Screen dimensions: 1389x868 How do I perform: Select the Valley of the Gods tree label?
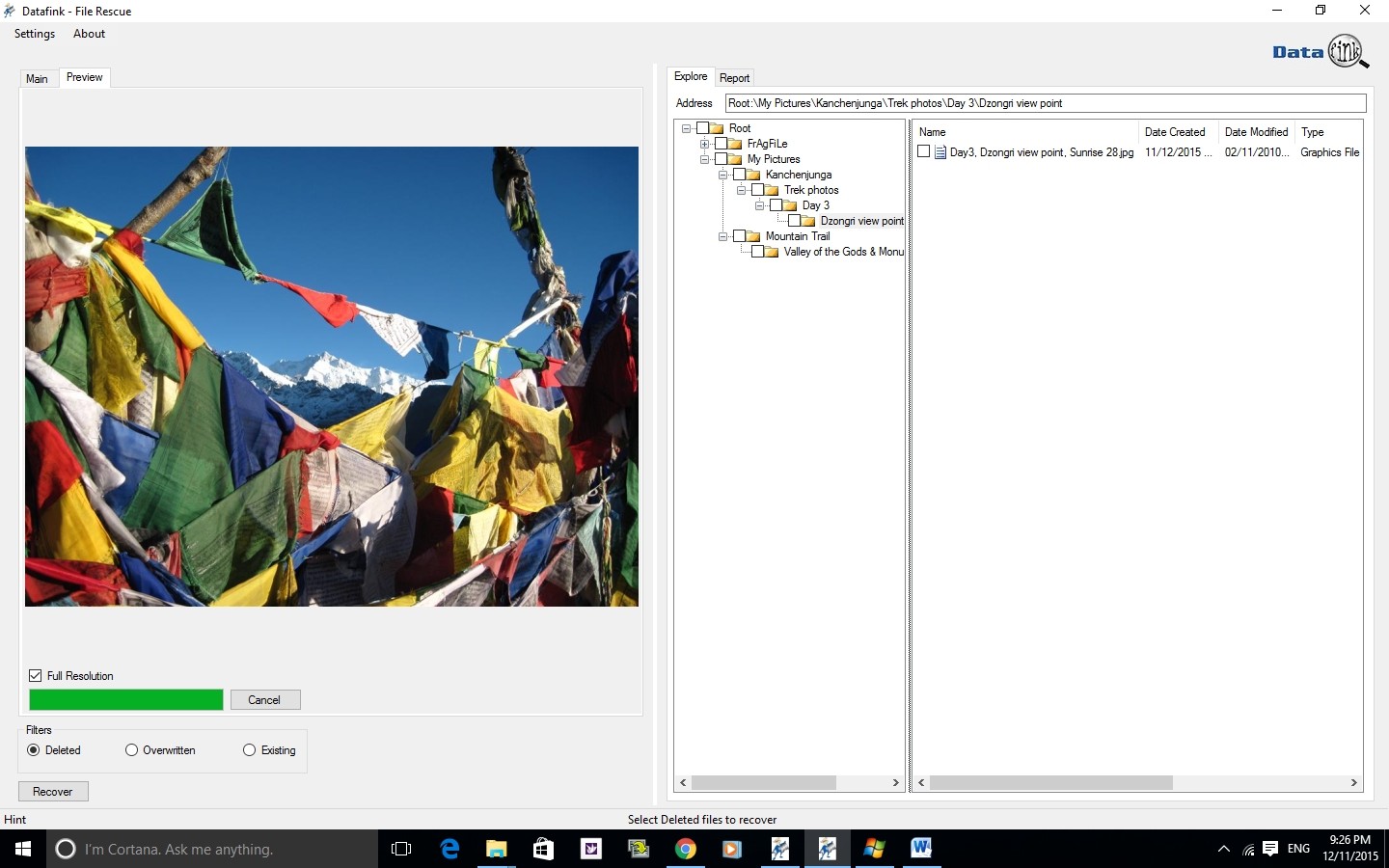(x=844, y=252)
